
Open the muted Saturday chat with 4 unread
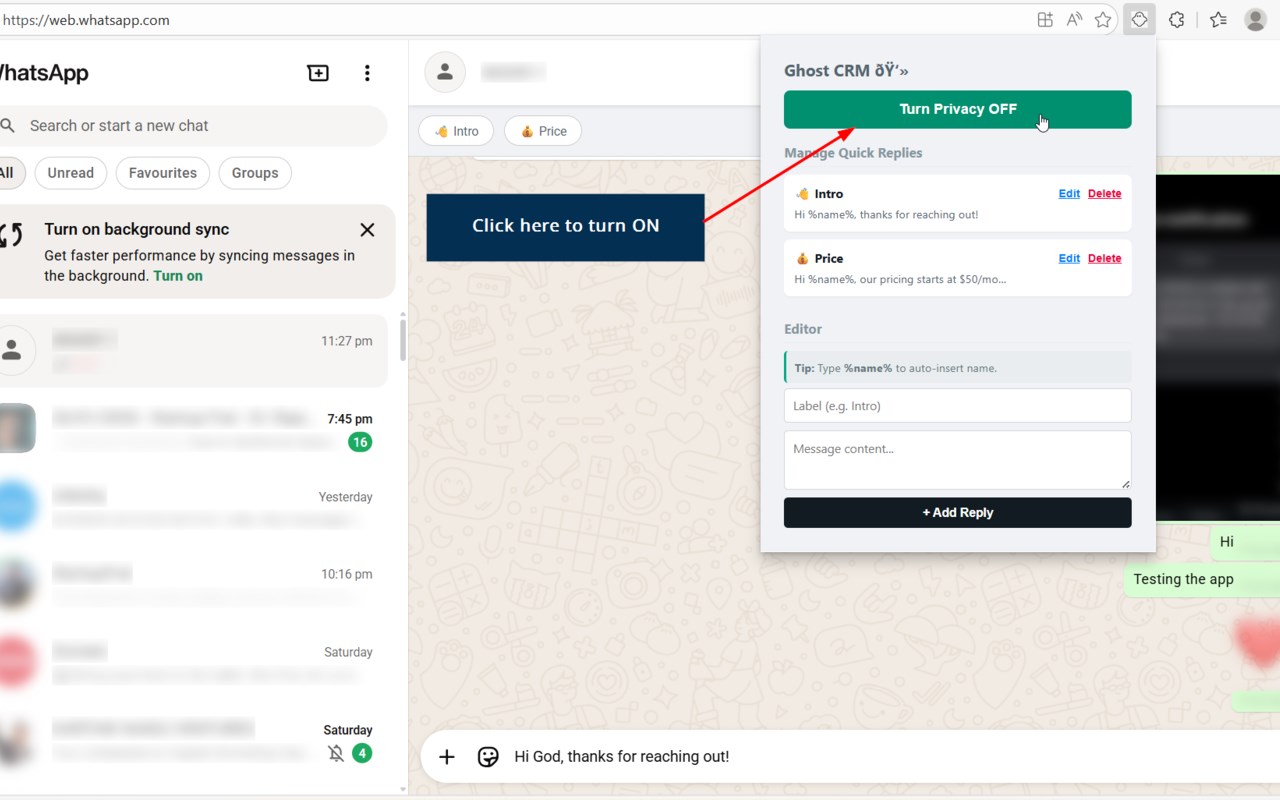pyautogui.click(x=194, y=741)
